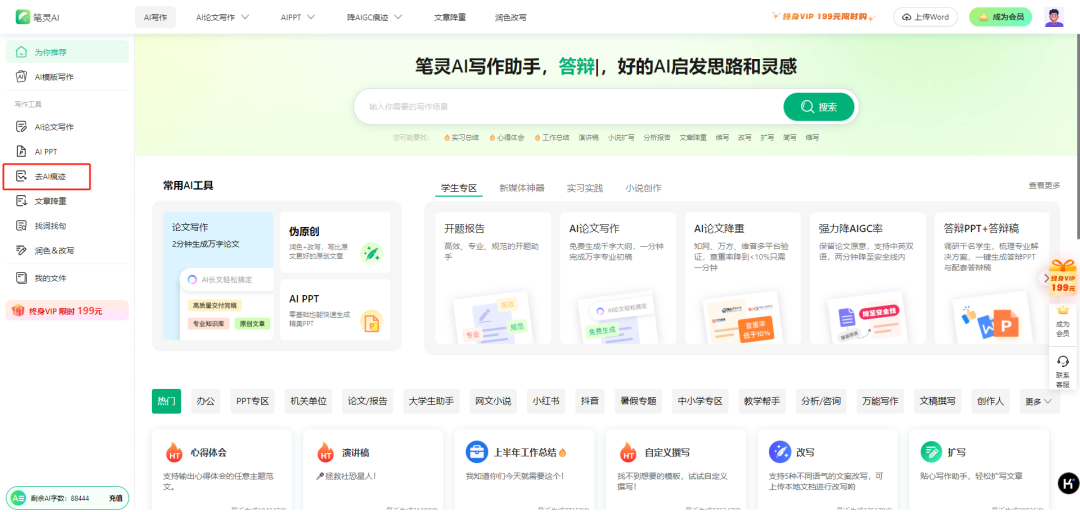1080x512 pixels.
Task: Click 终身VIP 限时199元 sidebar banner
Action: [x=67, y=311]
